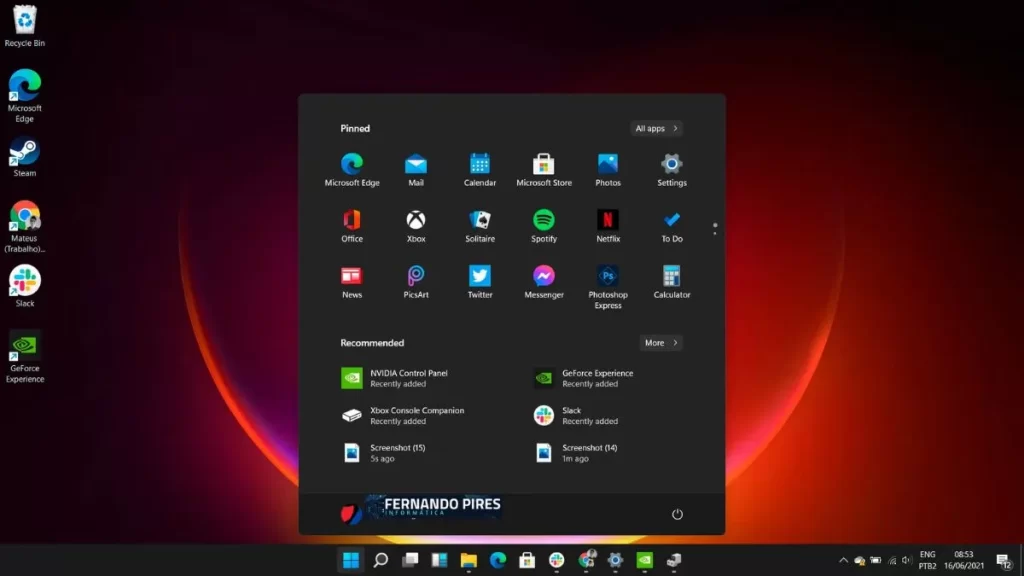Launch Netflix from pinned apps
The height and width of the screenshot is (576, 1024).
tap(607, 226)
